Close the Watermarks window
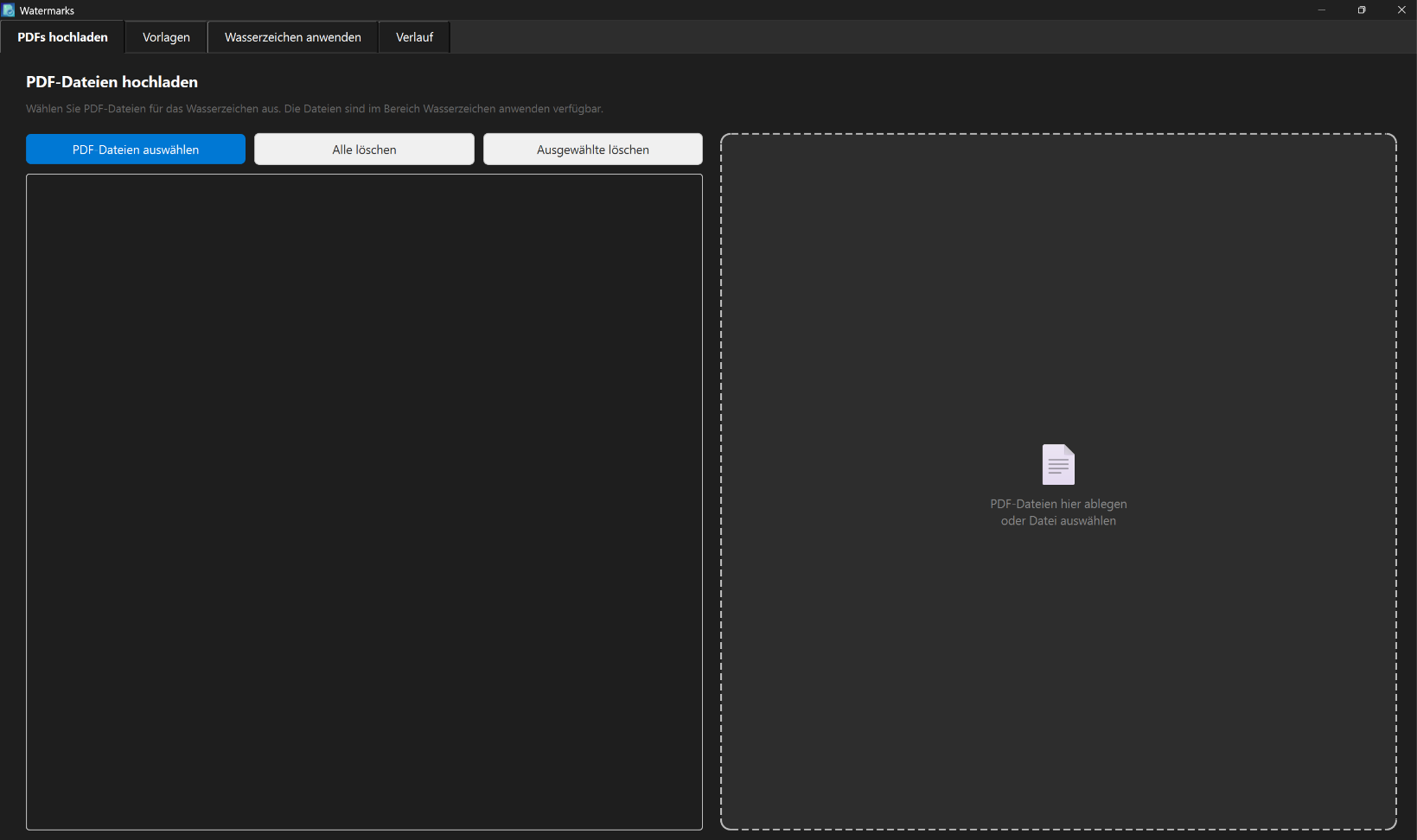The image size is (1417, 840). [1401, 10]
